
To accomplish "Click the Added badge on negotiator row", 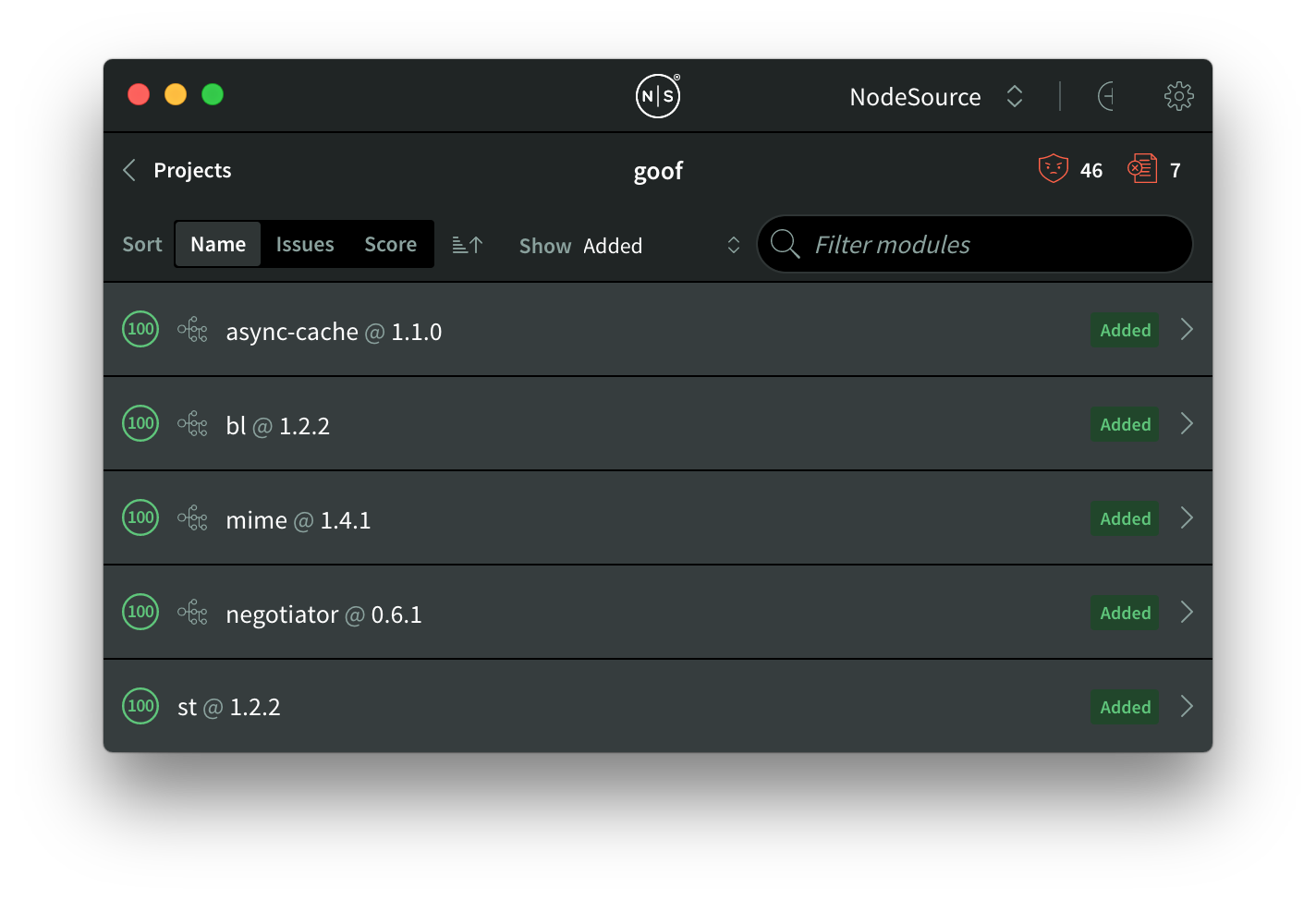I will tap(1125, 613).
